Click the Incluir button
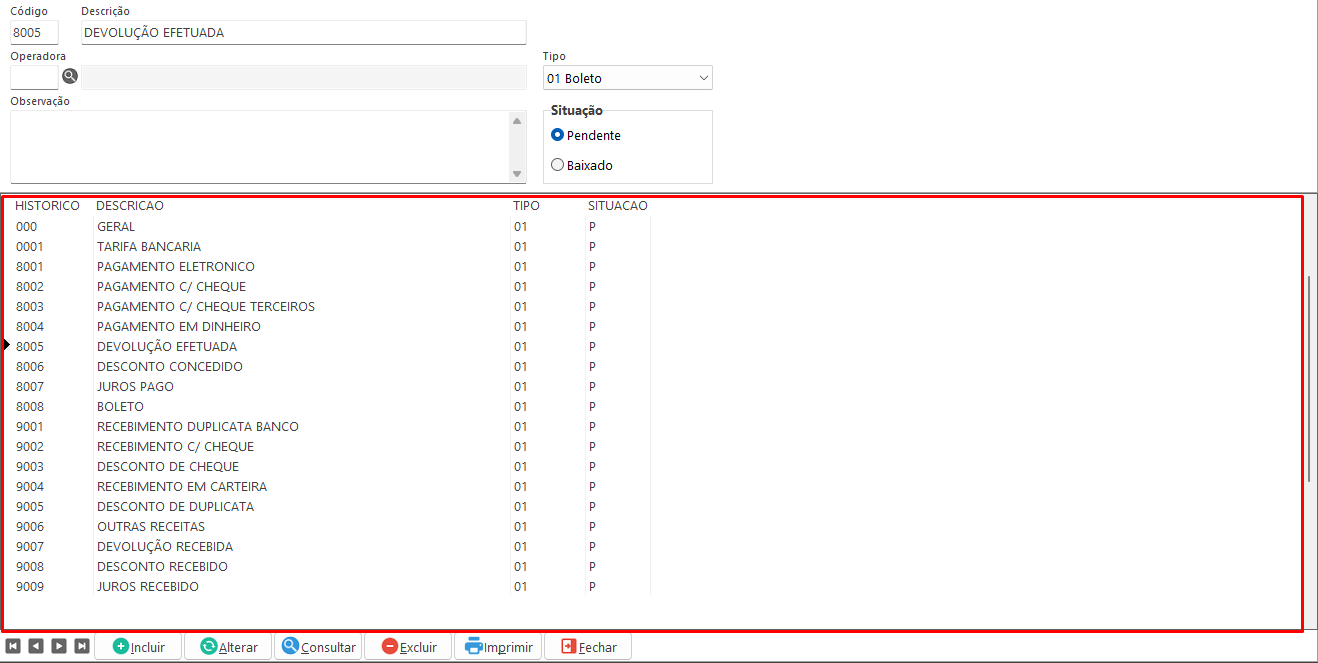 pyautogui.click(x=138, y=647)
